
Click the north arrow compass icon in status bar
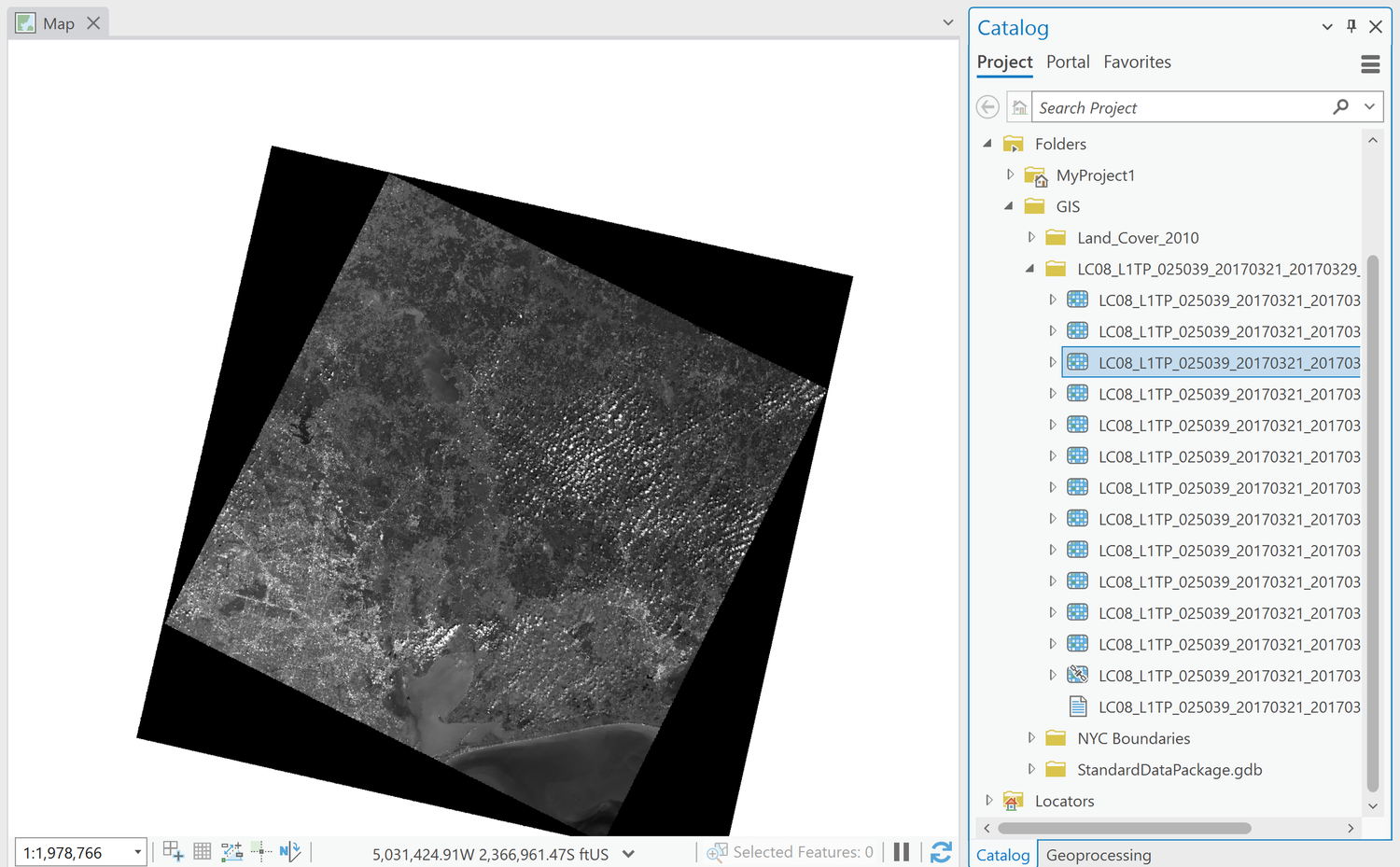point(288,850)
